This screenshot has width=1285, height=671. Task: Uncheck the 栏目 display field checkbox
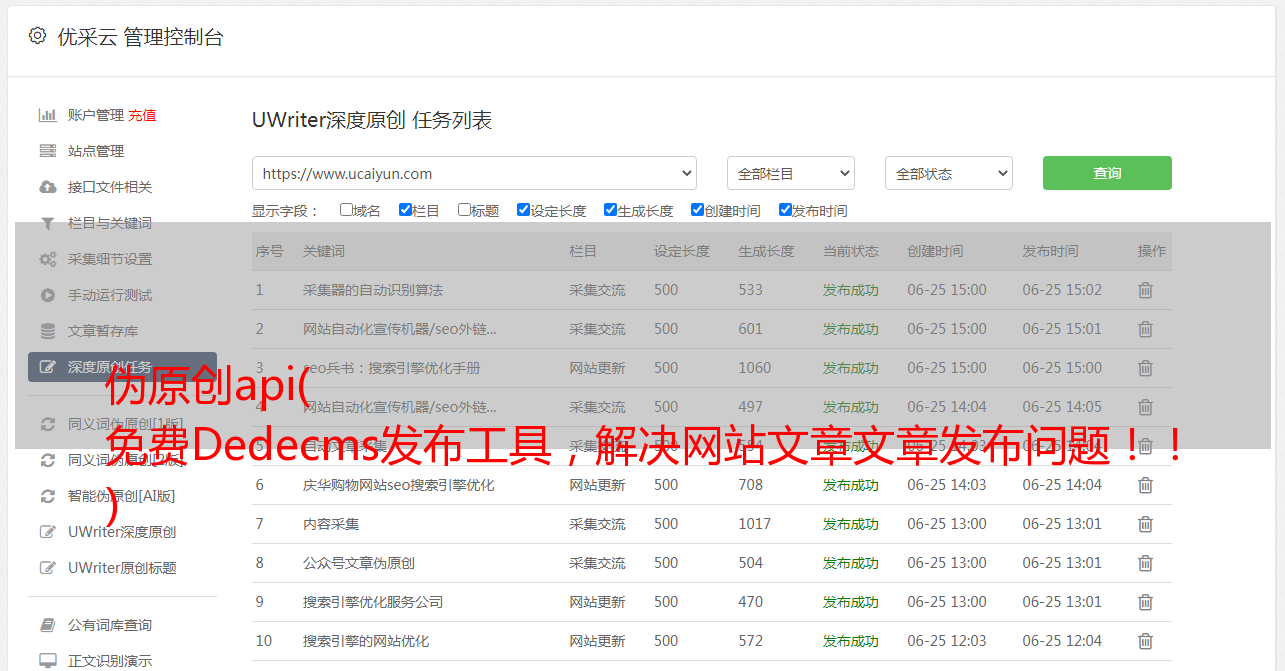pyautogui.click(x=405, y=210)
